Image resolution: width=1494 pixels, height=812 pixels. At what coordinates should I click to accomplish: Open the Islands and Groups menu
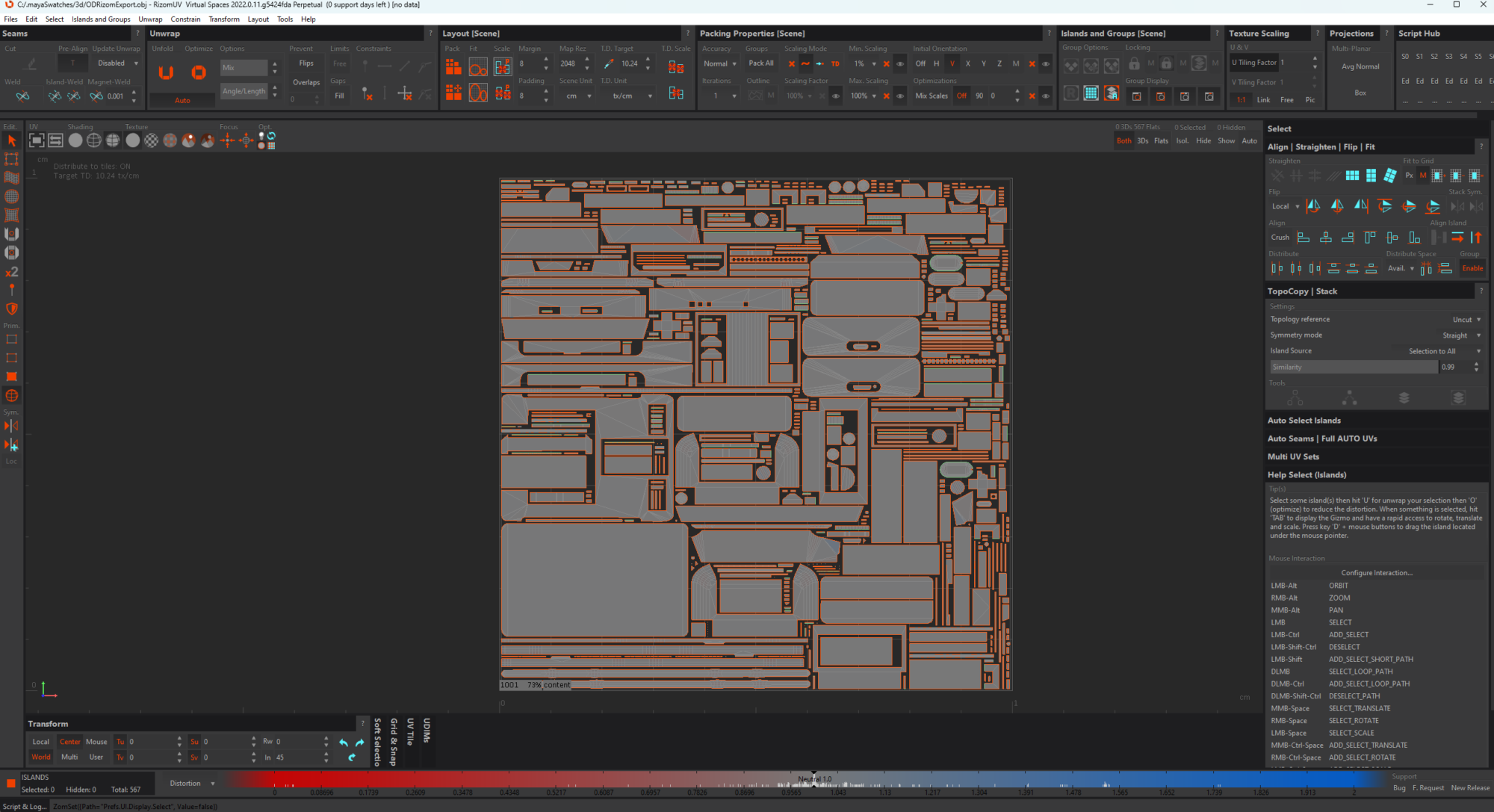tap(101, 19)
